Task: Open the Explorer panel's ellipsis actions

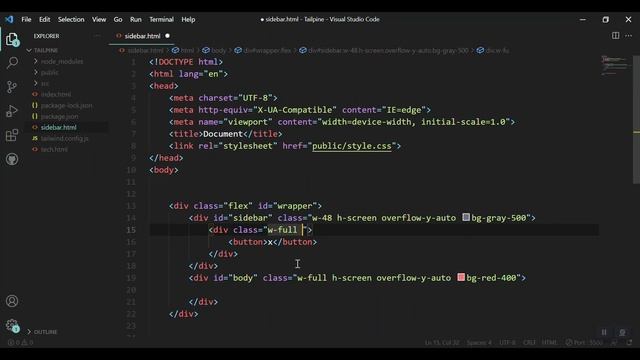Action: [97, 36]
